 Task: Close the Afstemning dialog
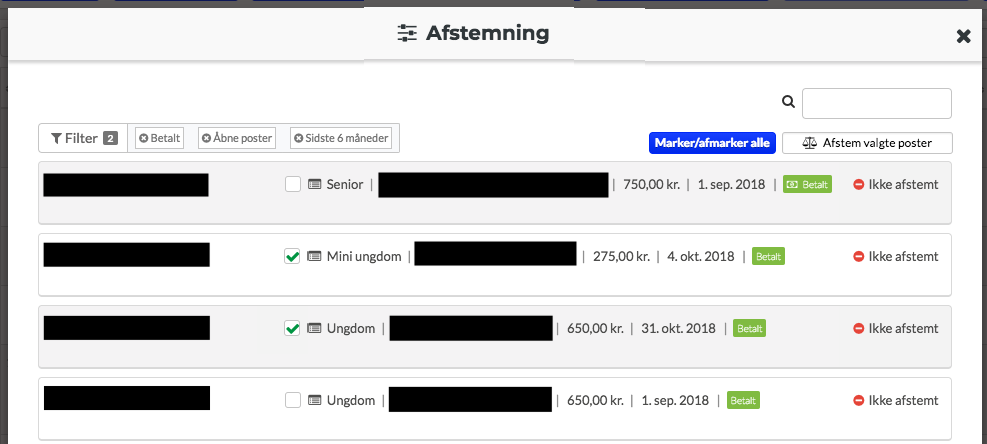click(963, 37)
